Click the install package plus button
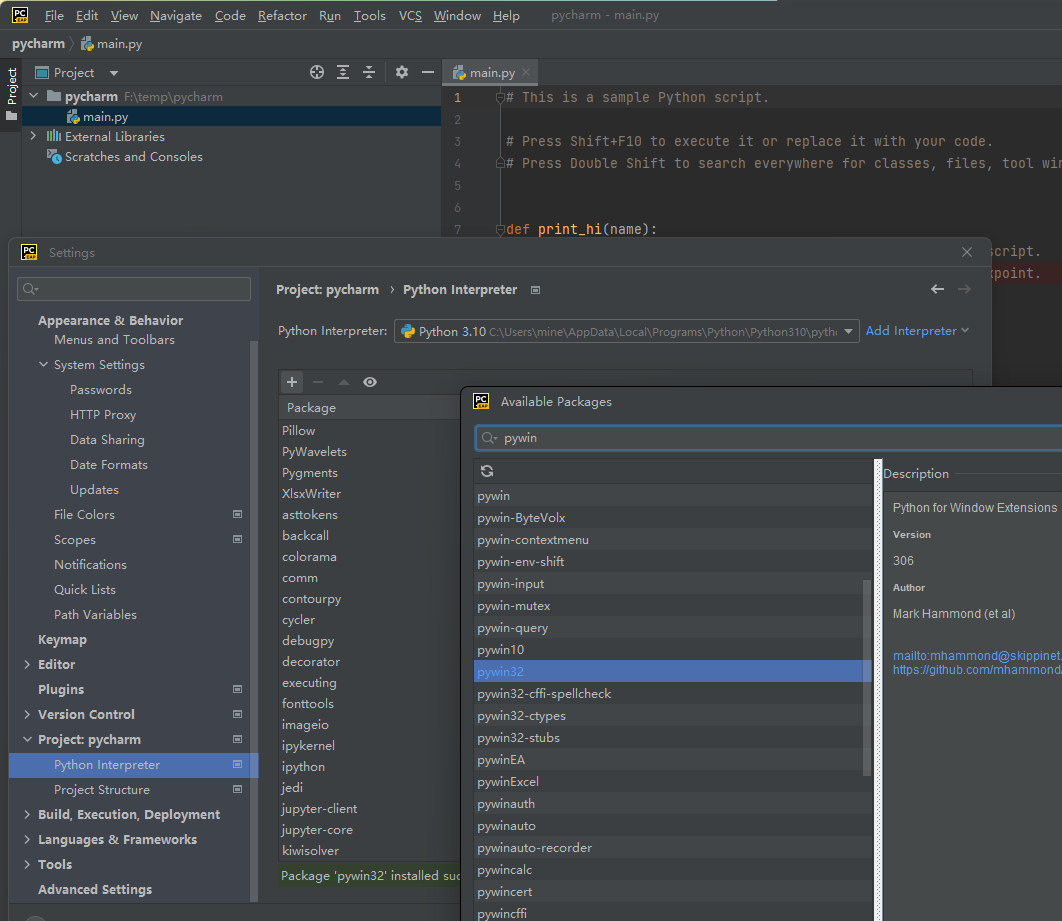The image size is (1062, 921). pos(292,382)
